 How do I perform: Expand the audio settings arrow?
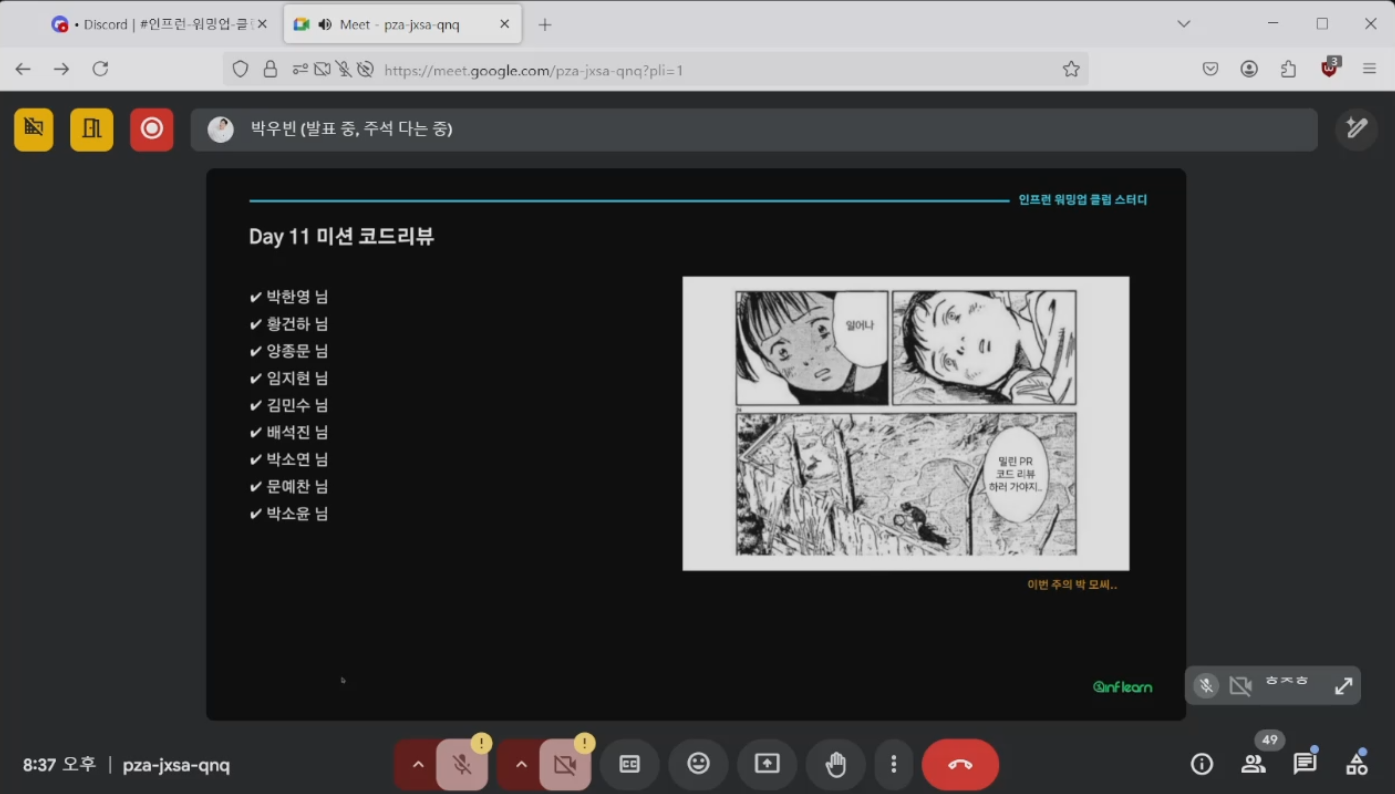418,765
